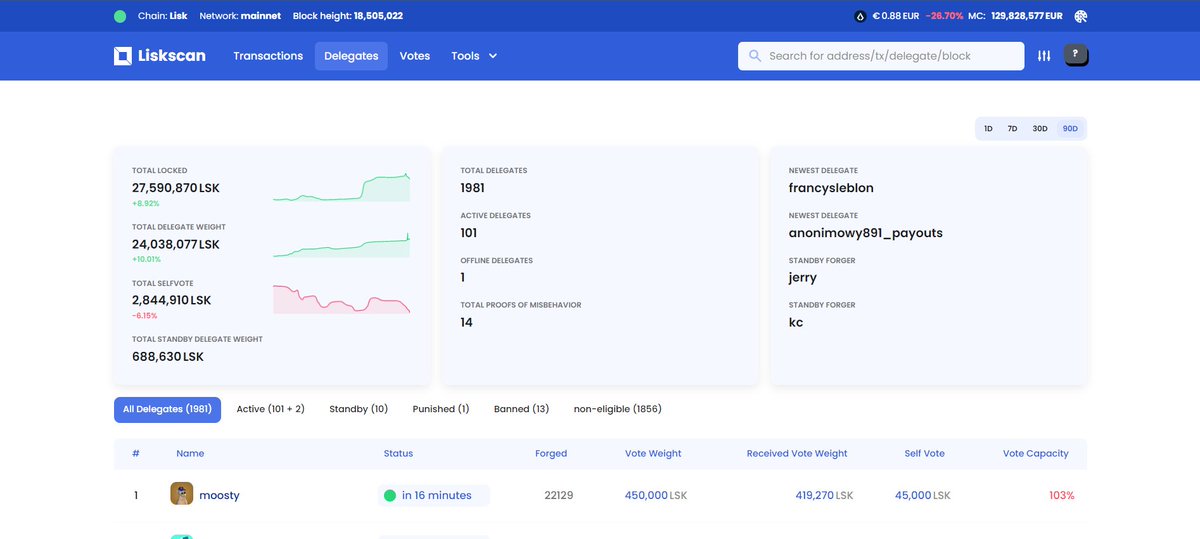
Task: Open the Delegates page
Action: coord(351,56)
